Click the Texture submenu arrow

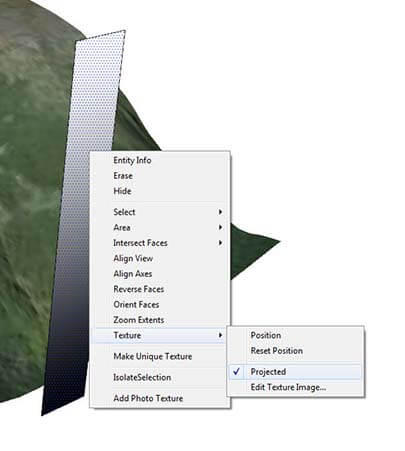[x=220, y=335]
